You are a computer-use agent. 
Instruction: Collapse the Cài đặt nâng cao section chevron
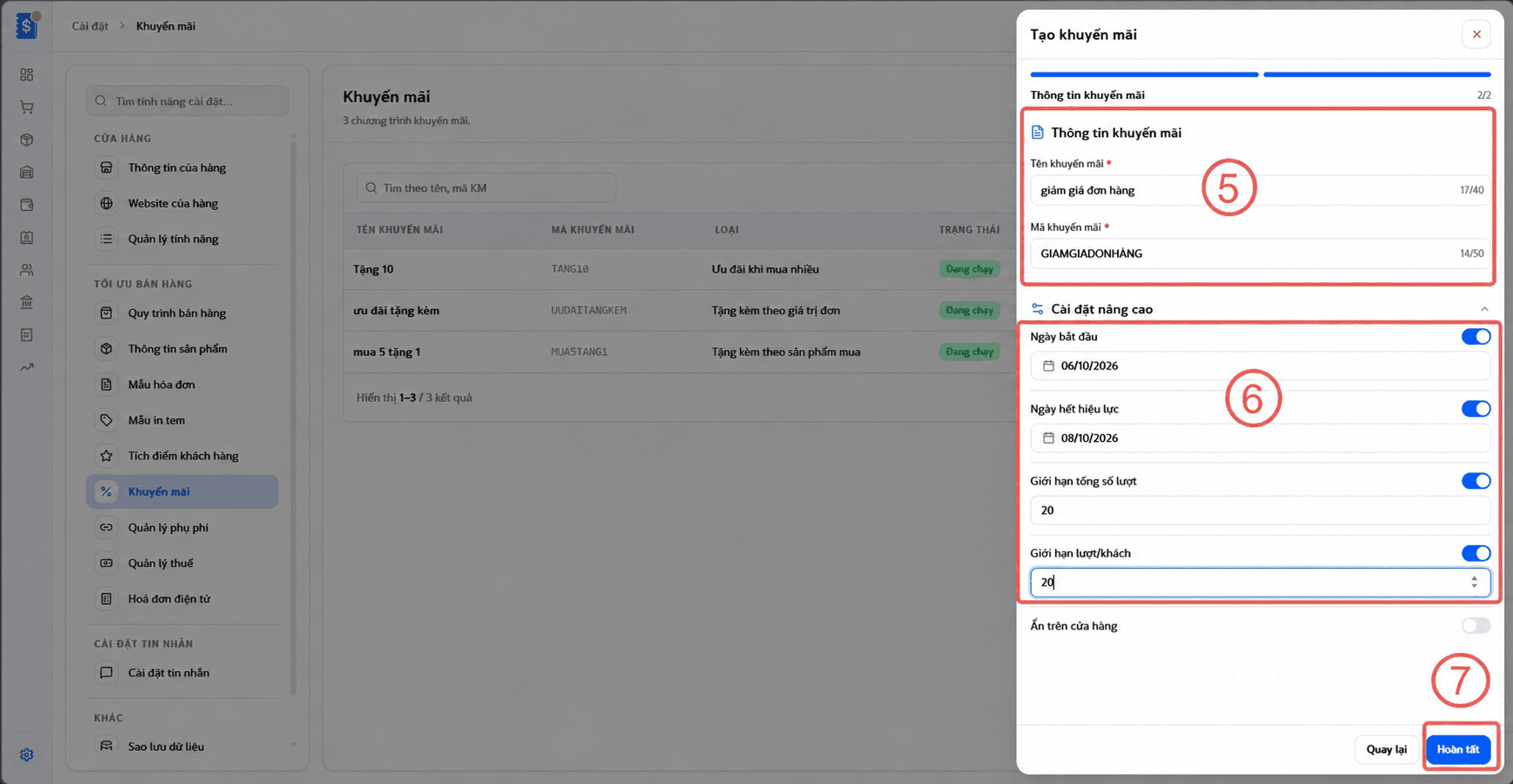coord(1484,309)
